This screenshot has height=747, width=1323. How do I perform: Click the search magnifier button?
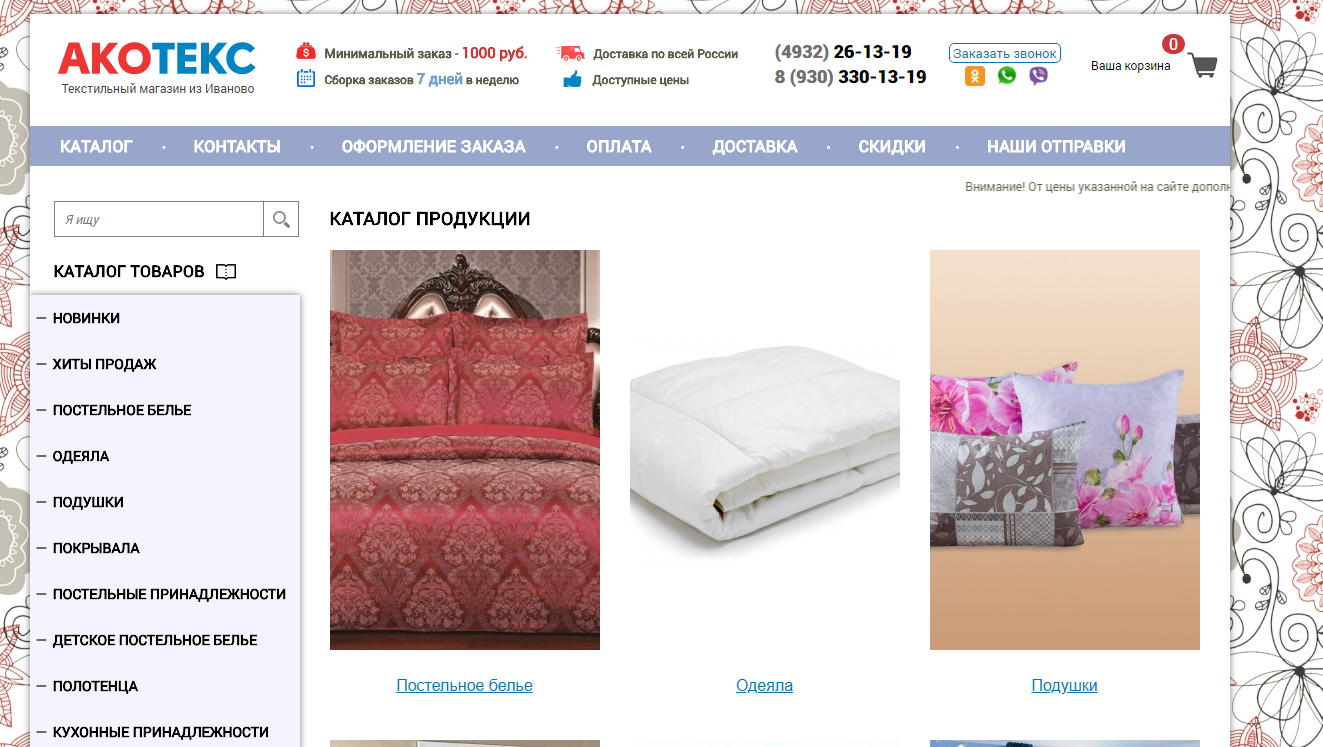coord(281,219)
